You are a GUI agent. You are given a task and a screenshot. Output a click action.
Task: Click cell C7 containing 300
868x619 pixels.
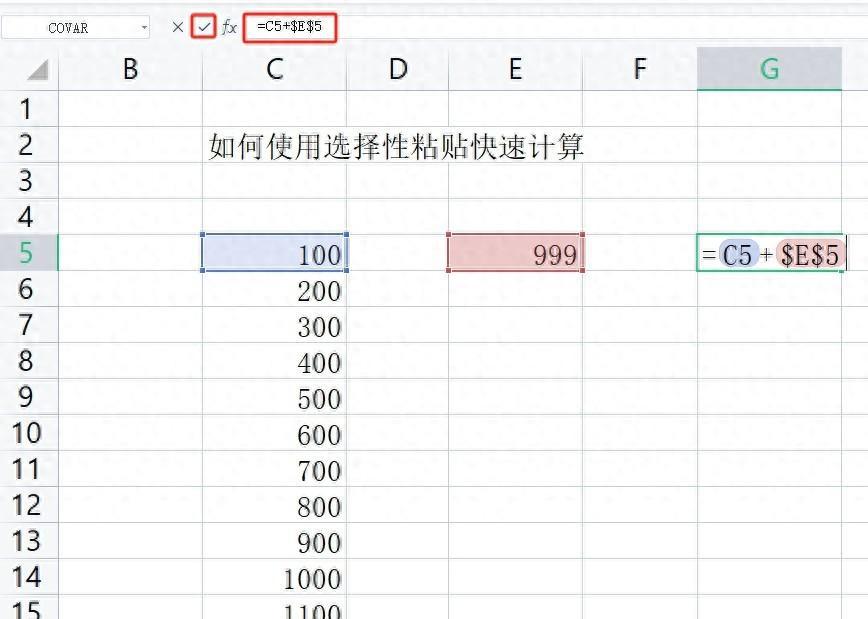275,324
